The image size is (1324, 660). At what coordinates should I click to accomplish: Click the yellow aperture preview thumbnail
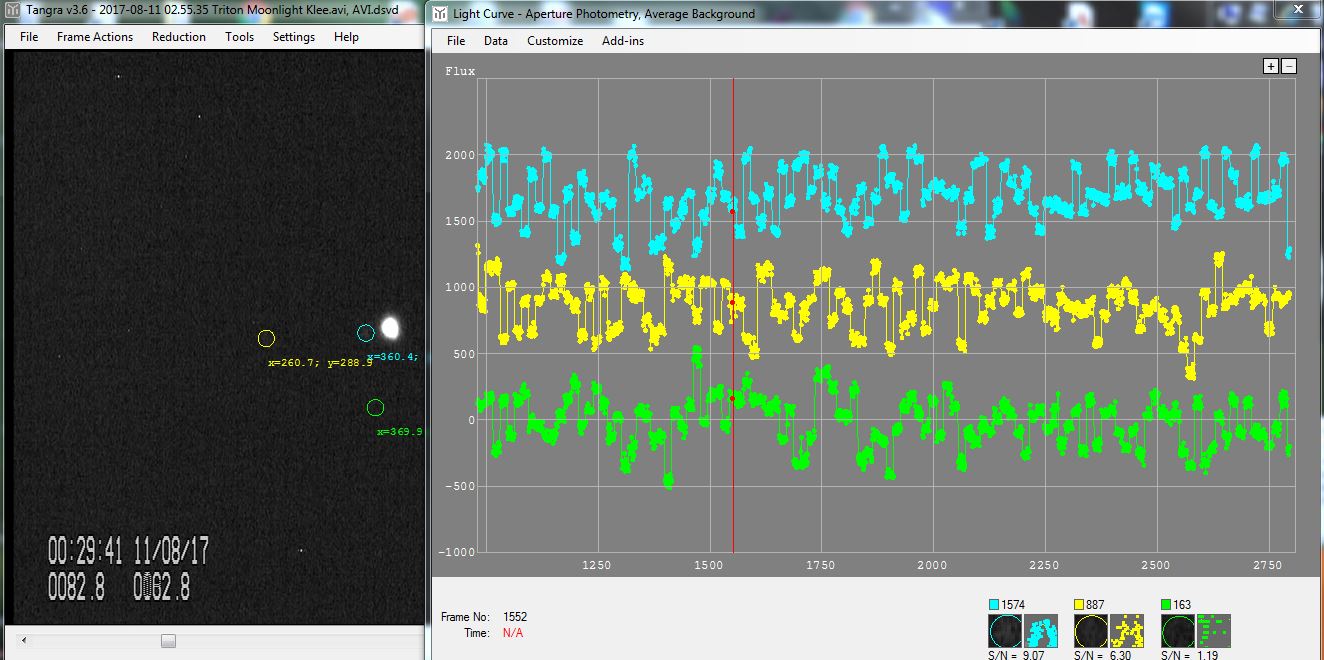pos(1091,631)
